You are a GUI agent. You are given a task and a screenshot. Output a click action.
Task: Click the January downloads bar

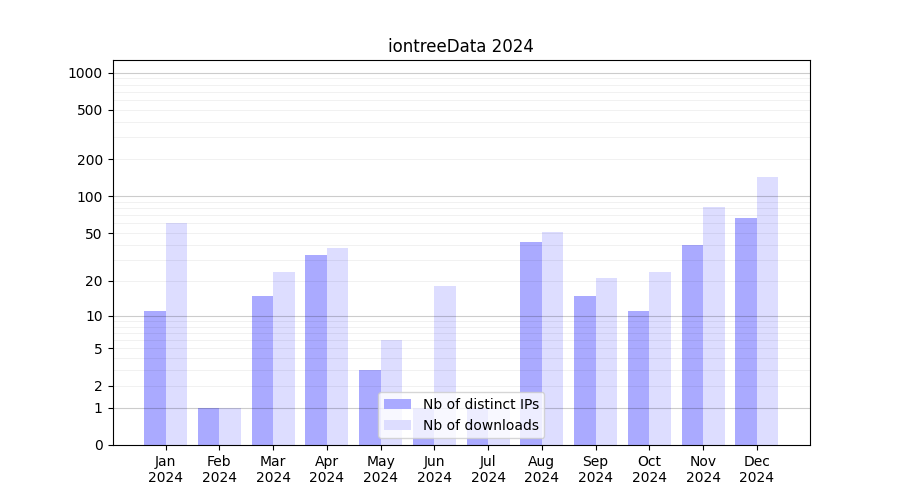[176, 333]
